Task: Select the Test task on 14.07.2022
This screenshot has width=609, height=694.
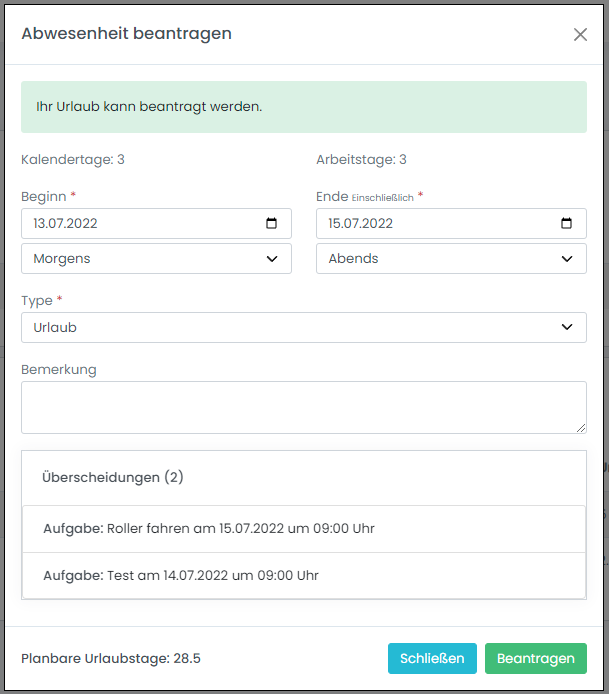Action: [181, 575]
